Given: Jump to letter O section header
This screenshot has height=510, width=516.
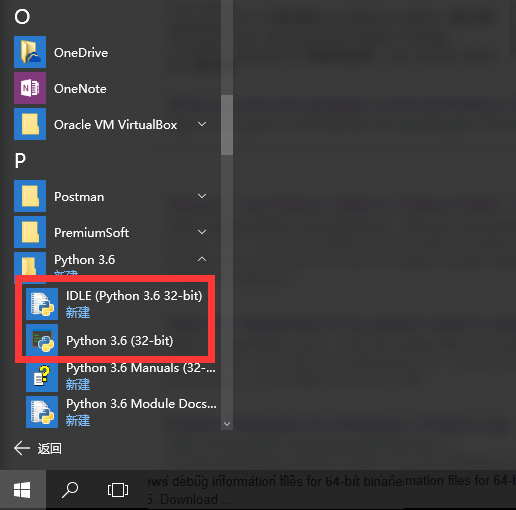Looking at the screenshot, I should pyautogui.click(x=22, y=17).
